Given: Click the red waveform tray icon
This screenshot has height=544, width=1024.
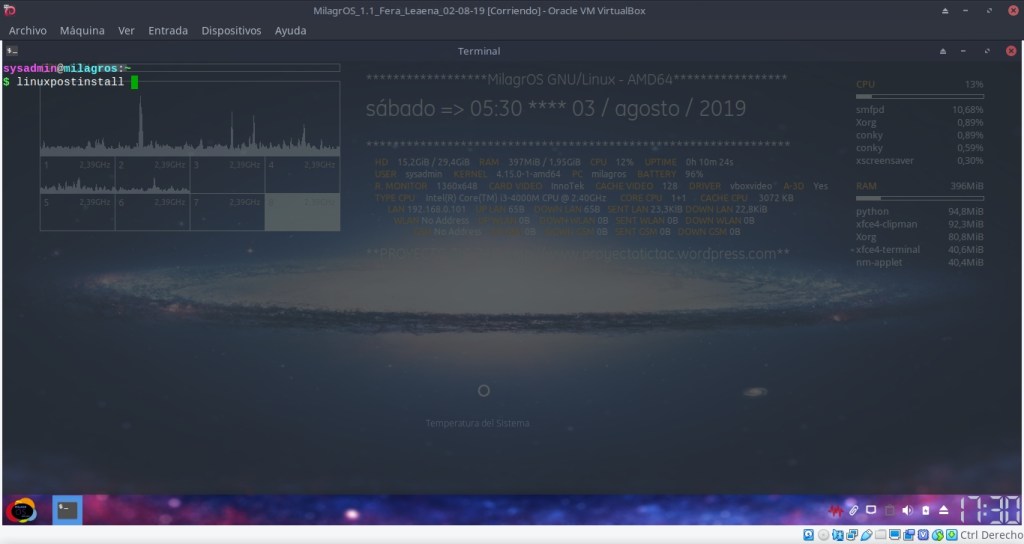Looking at the screenshot, I should point(835,510).
